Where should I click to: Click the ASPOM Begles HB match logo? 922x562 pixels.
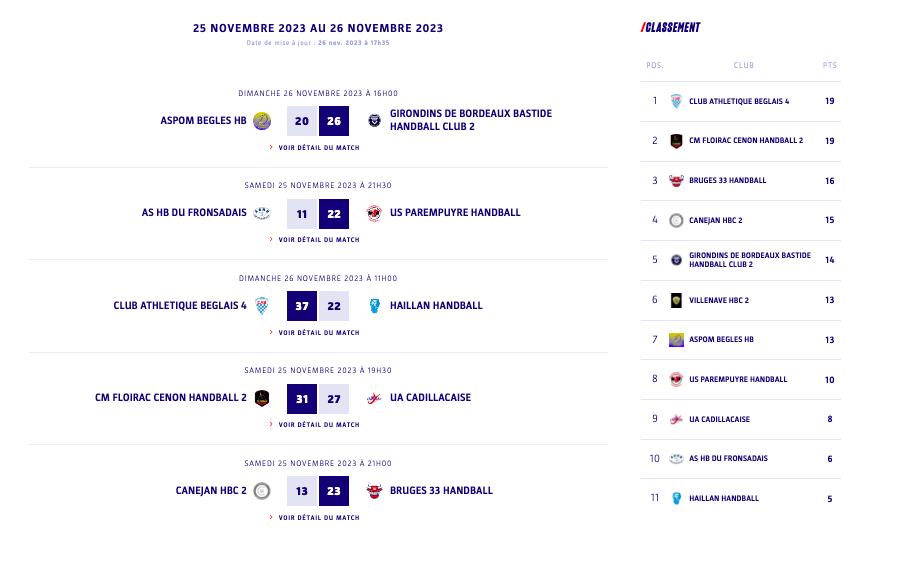(262, 121)
